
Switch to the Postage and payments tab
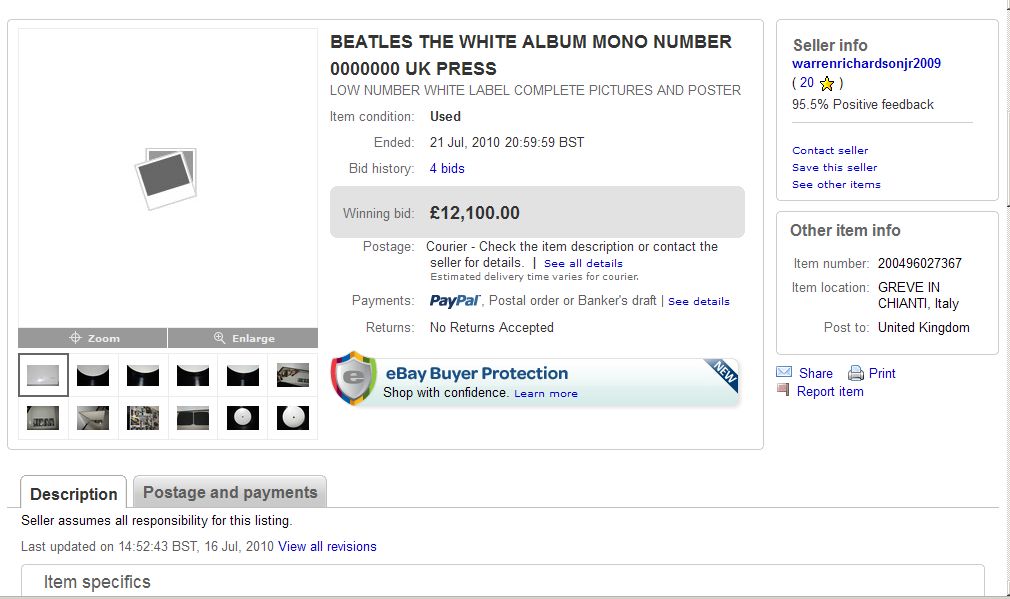(x=230, y=492)
